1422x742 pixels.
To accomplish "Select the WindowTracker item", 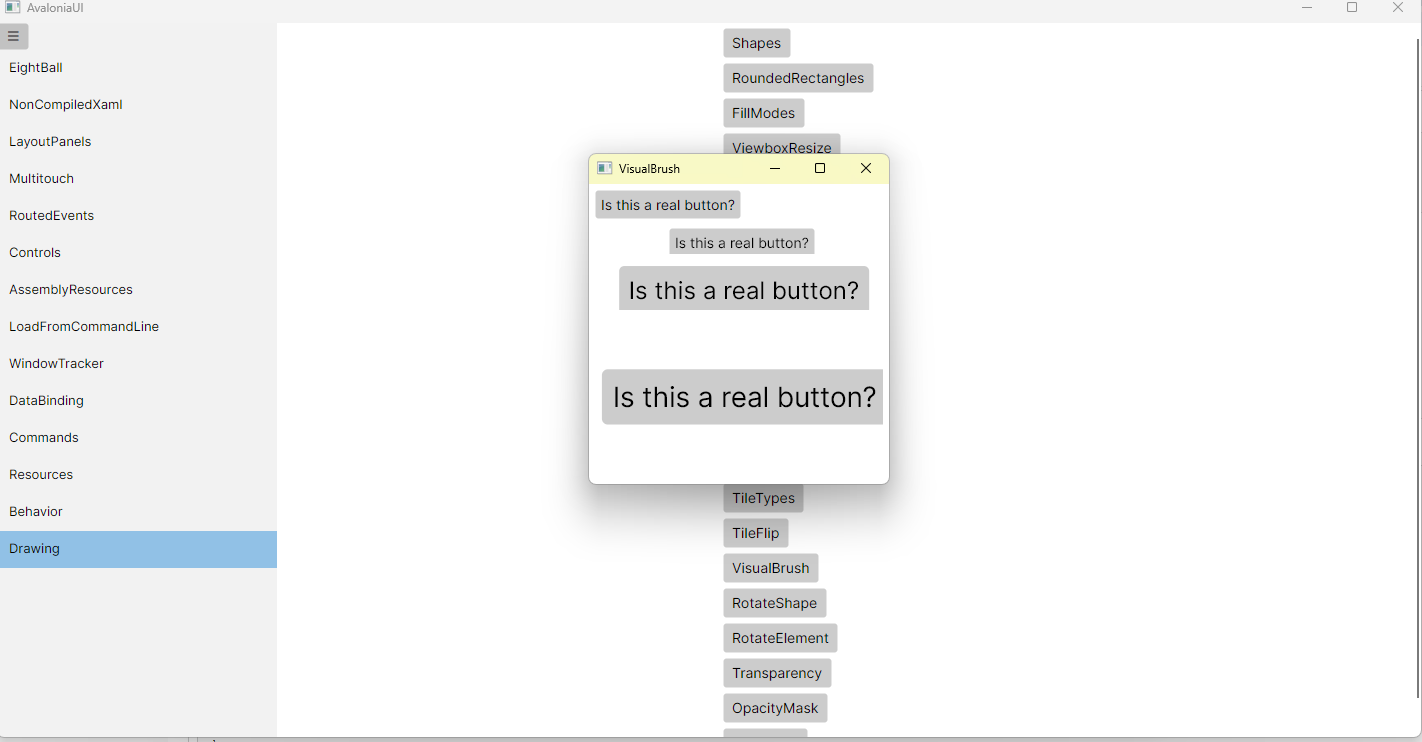I will 138,364.
